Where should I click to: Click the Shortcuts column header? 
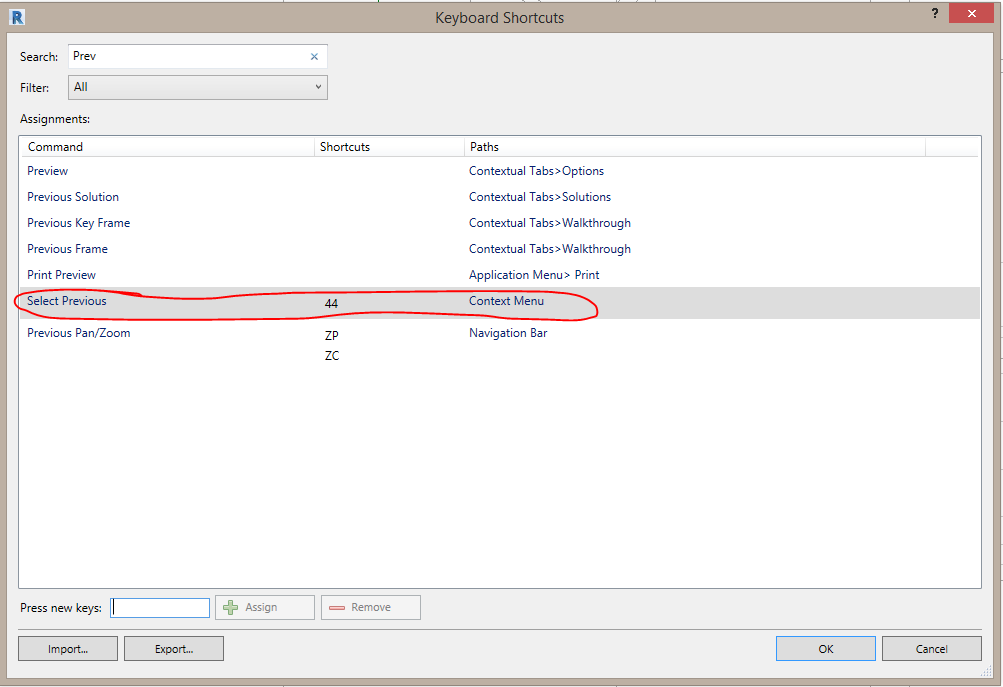click(x=344, y=146)
